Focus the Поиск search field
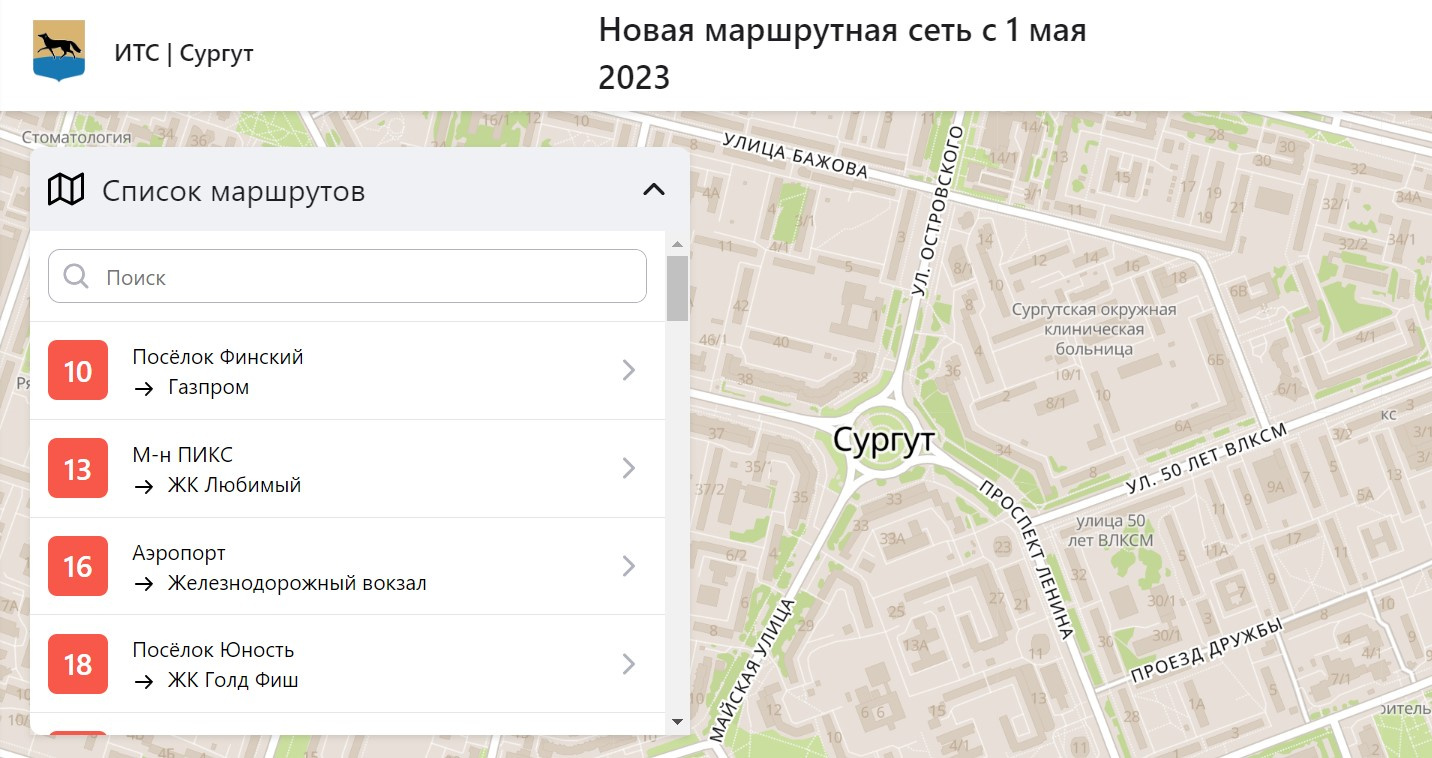This screenshot has height=758, width=1432. click(347, 276)
